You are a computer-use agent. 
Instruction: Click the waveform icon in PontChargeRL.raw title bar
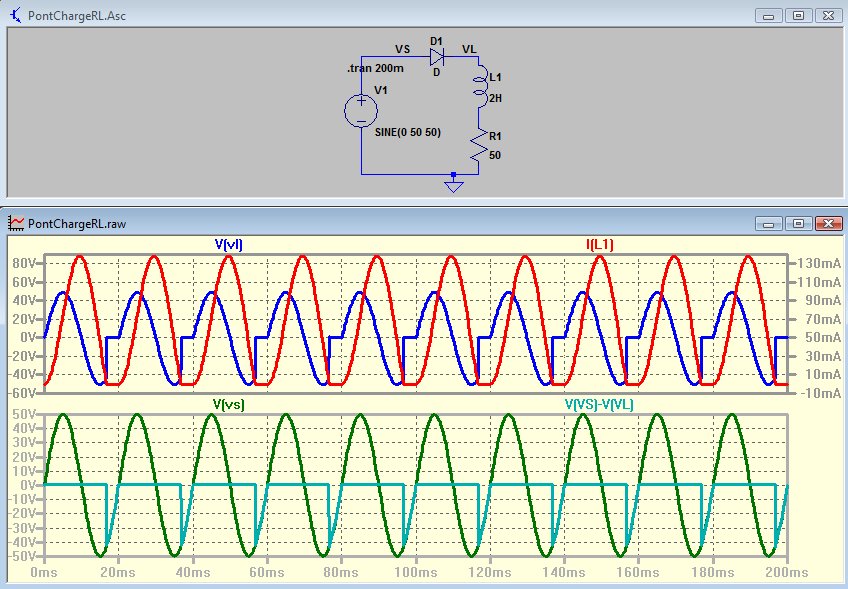(x=16, y=223)
